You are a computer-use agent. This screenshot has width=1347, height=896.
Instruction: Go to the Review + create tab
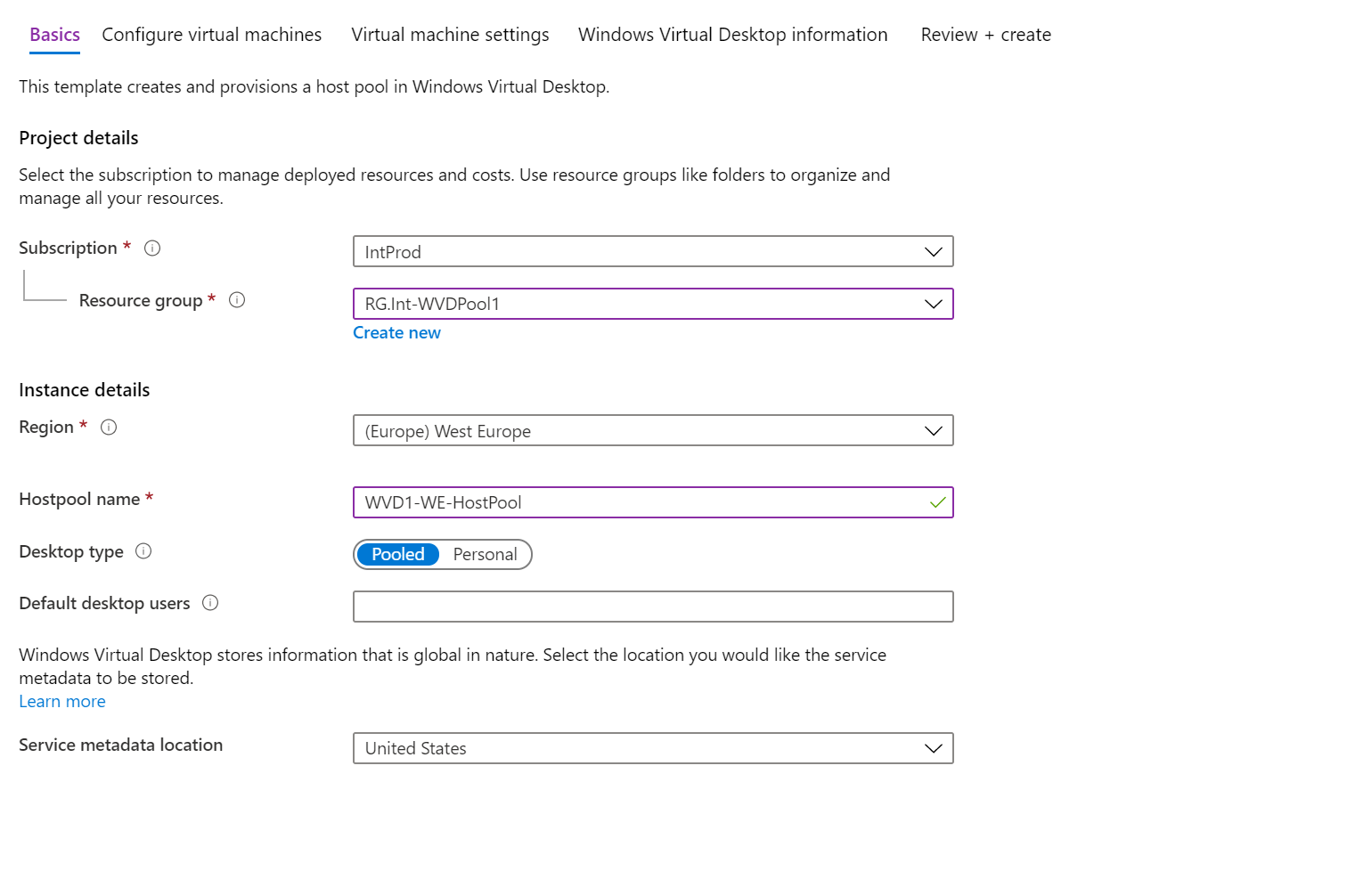(986, 35)
